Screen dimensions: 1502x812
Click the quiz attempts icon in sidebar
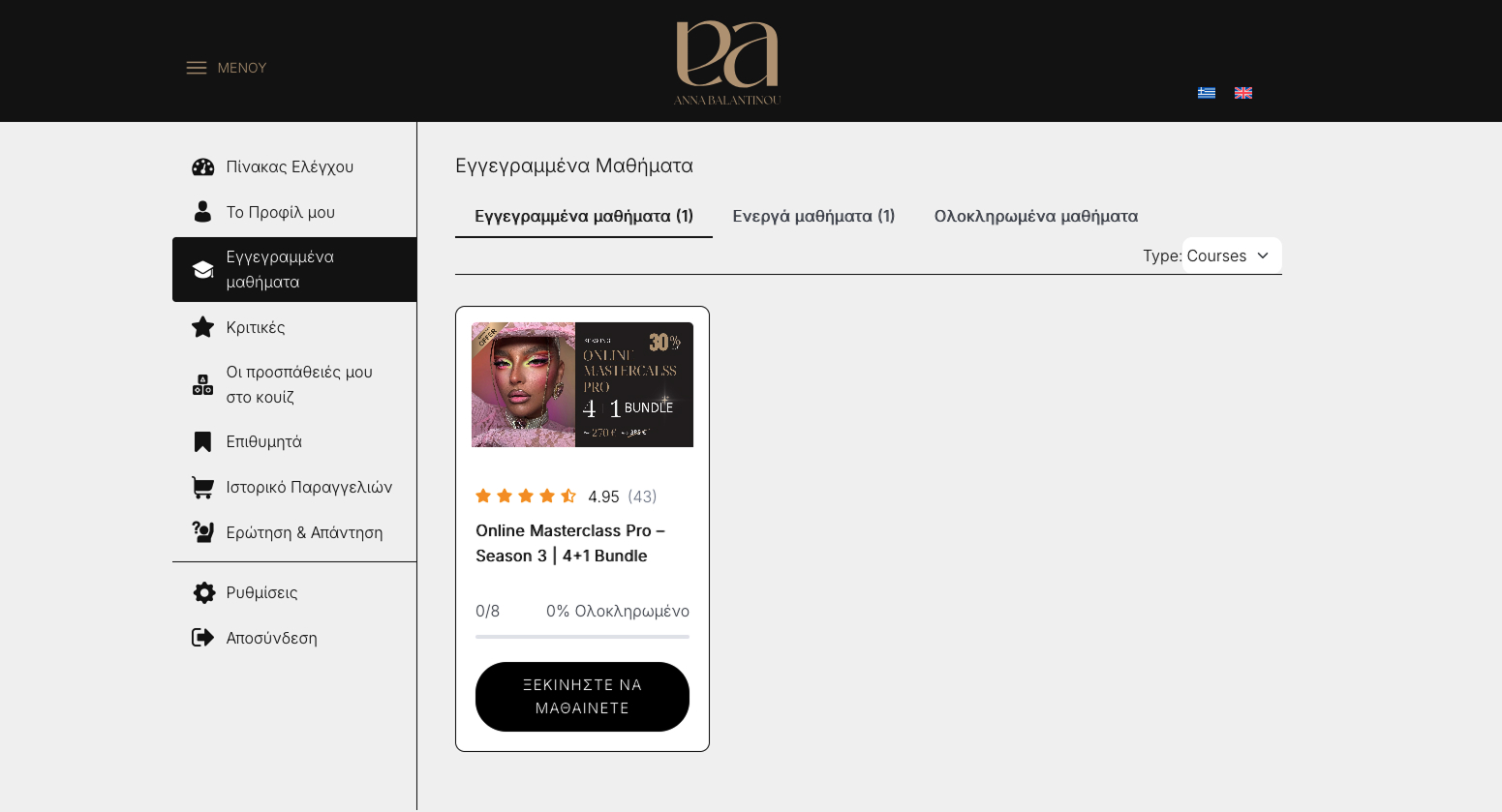click(x=202, y=384)
